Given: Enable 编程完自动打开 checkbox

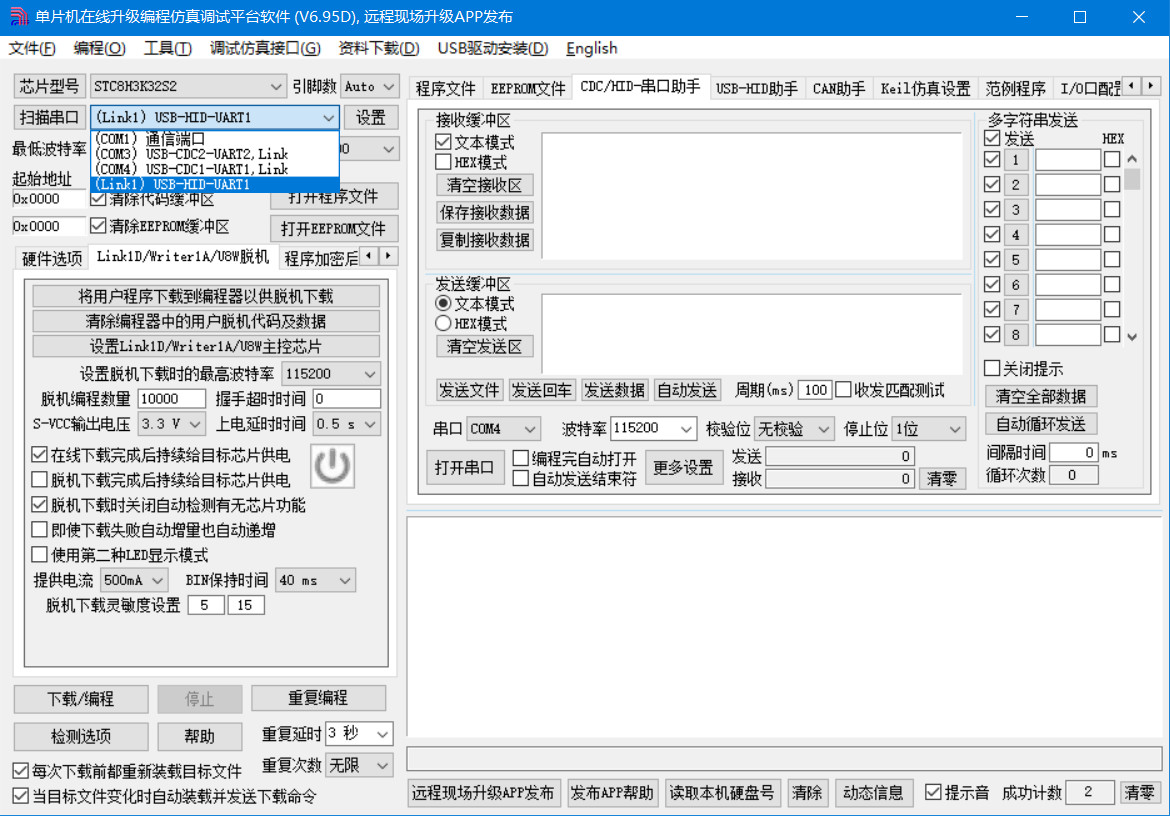Looking at the screenshot, I should (521, 458).
